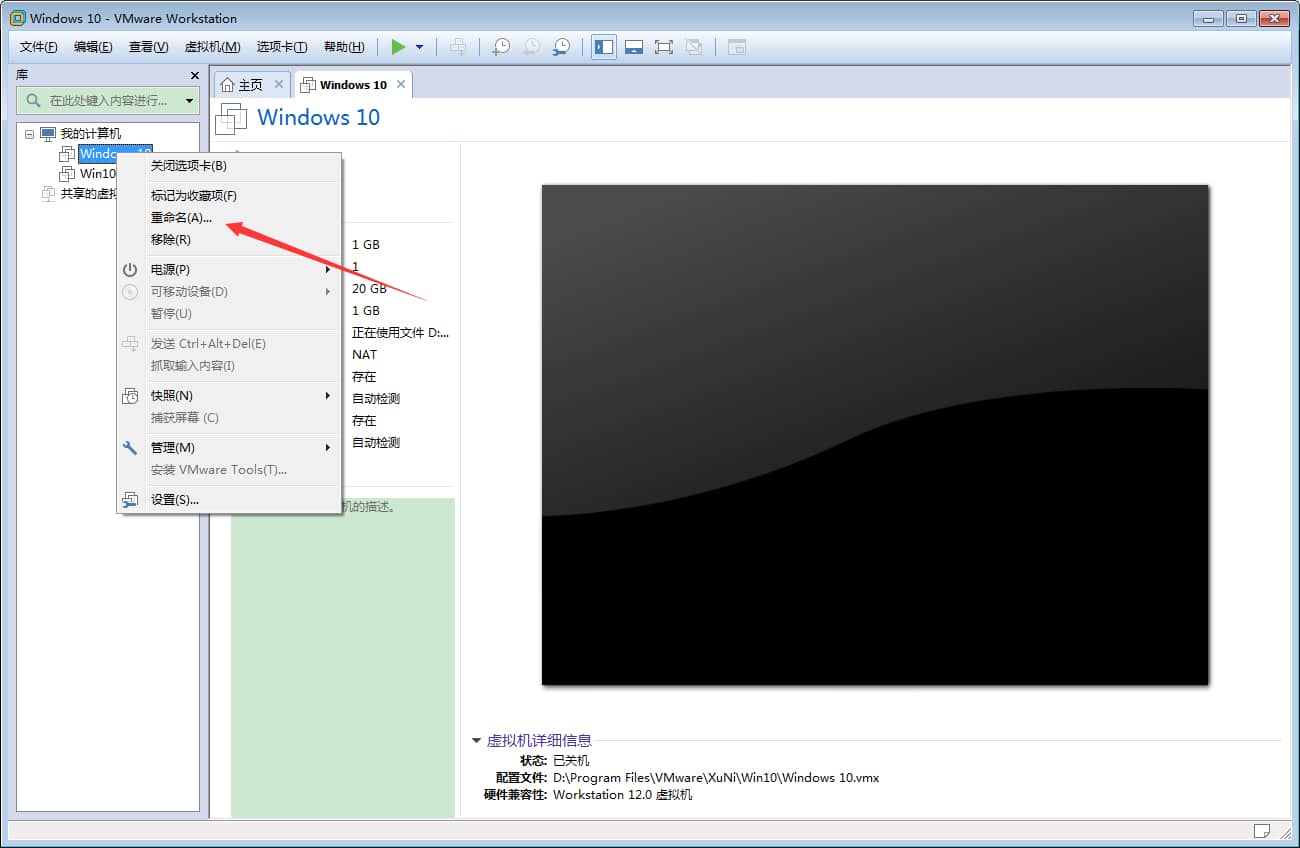Screen dimensions: 1300x848
Task: Click the 已关机 status value
Action: (571, 761)
